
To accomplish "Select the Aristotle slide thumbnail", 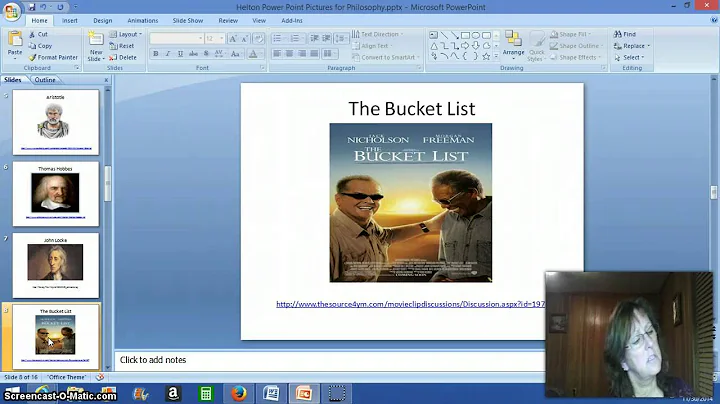I will [x=56, y=122].
